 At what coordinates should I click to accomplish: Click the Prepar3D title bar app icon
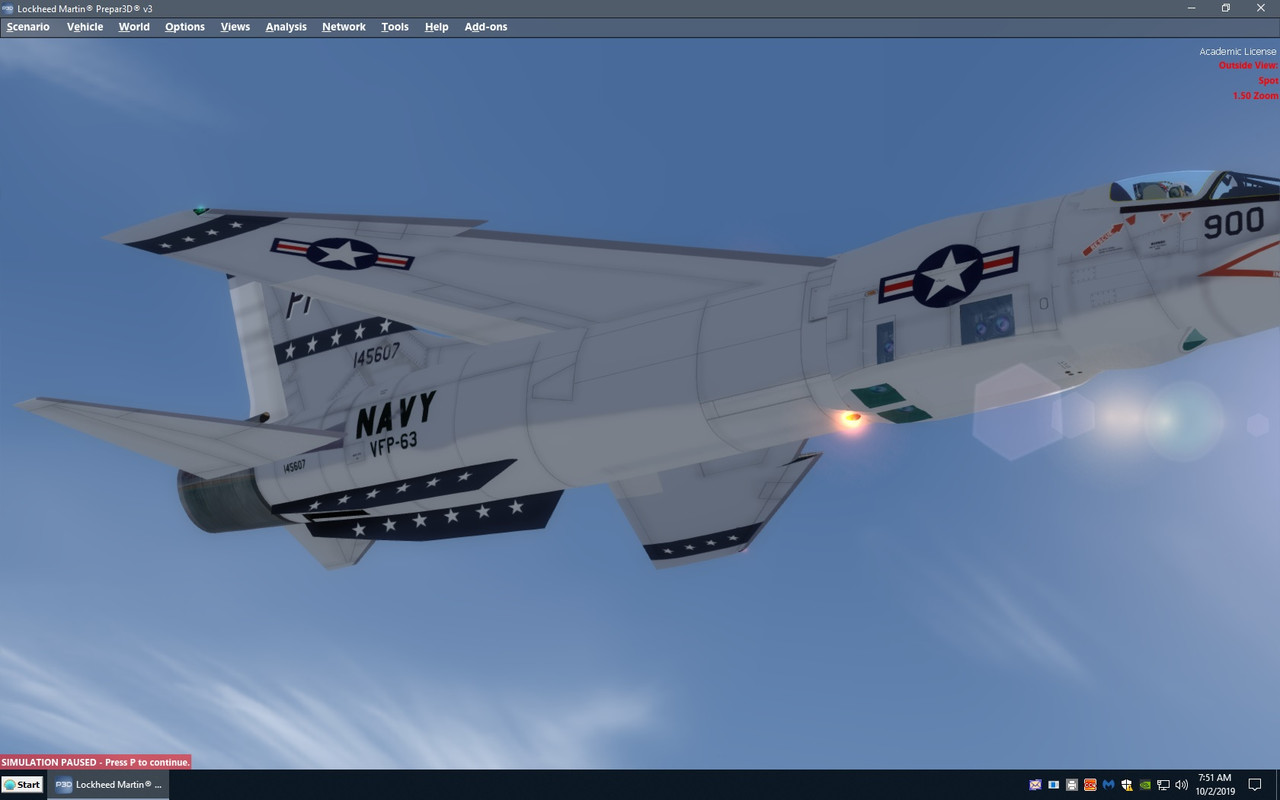pyautogui.click(x=8, y=8)
